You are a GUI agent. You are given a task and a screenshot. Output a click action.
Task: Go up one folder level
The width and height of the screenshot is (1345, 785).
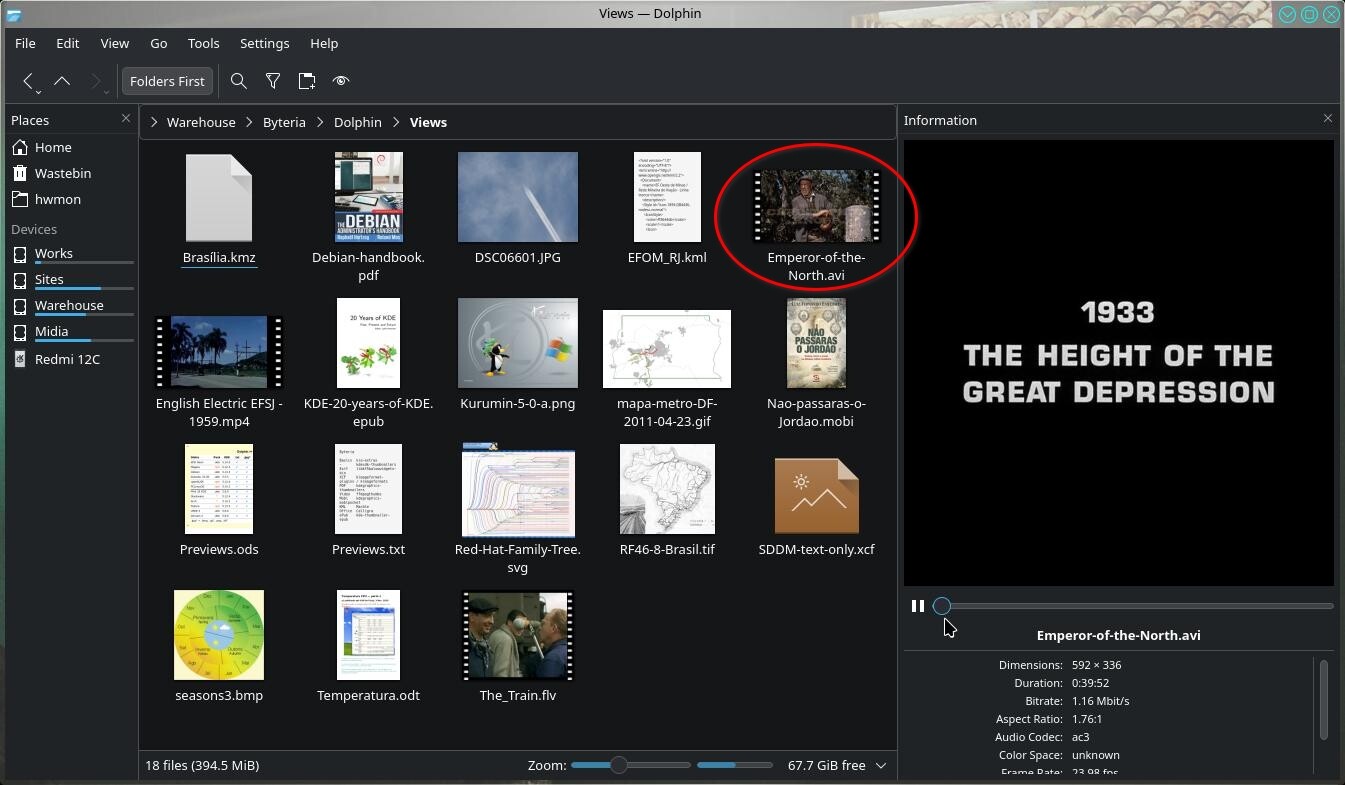click(x=62, y=81)
